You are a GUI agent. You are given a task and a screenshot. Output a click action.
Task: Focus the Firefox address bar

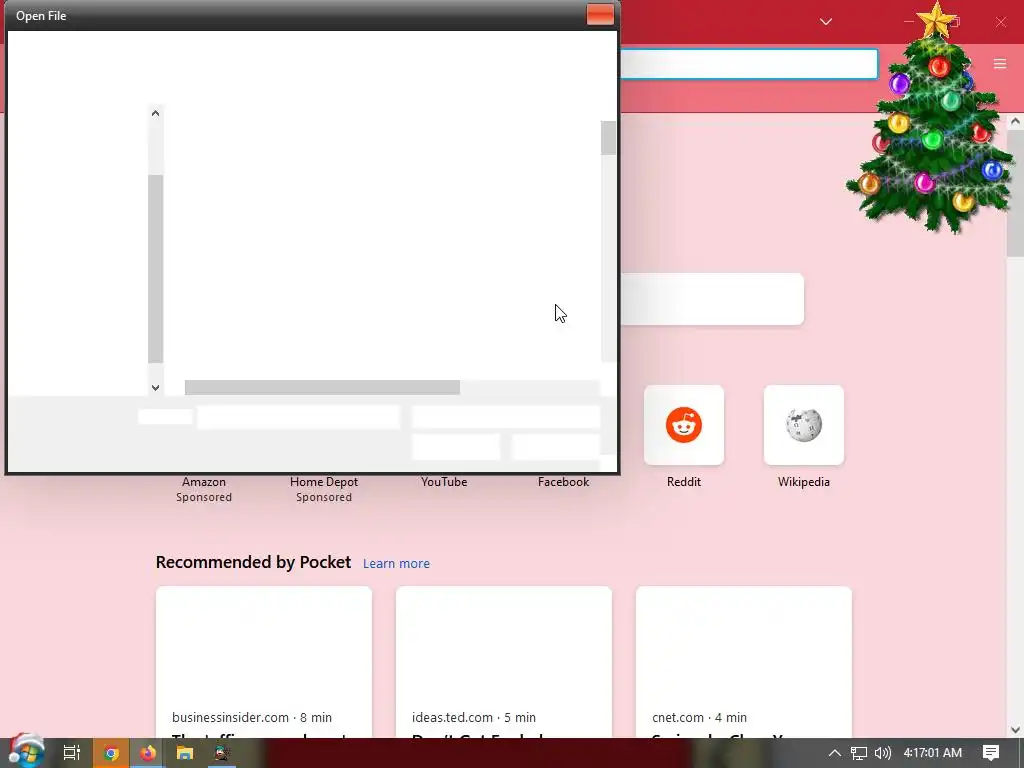point(748,64)
